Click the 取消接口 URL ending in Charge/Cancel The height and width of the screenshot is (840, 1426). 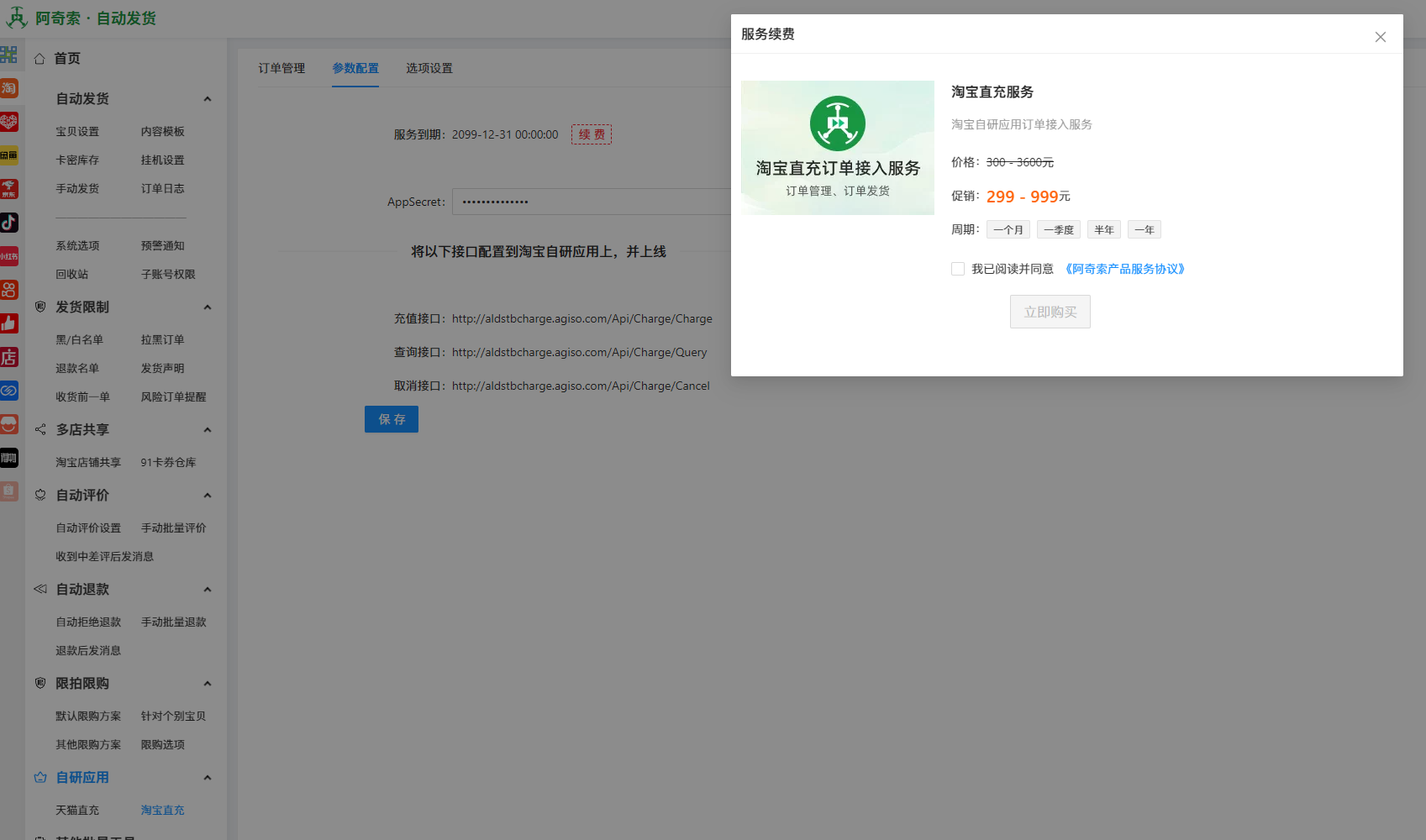pos(581,386)
